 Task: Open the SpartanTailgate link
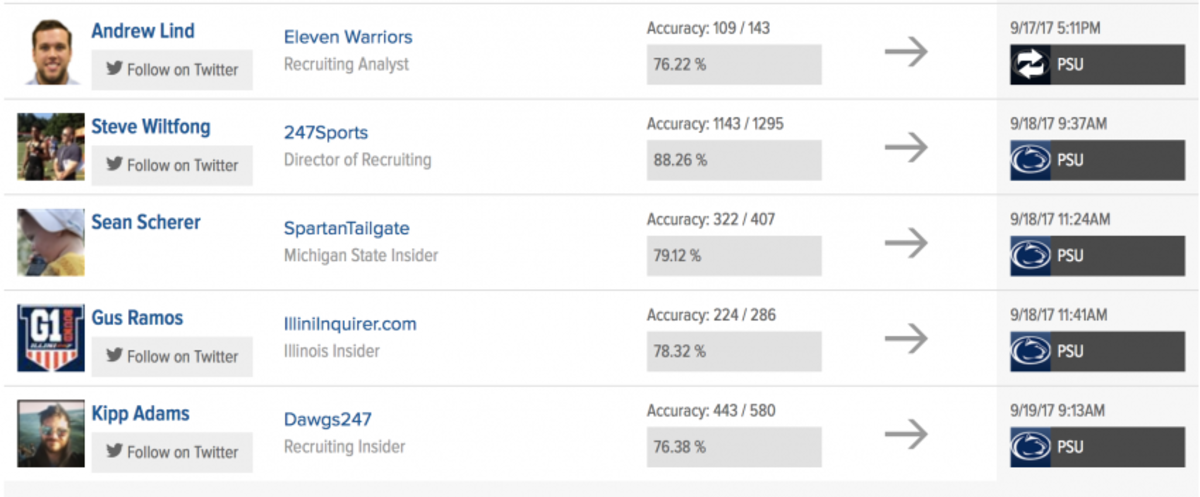point(347,229)
